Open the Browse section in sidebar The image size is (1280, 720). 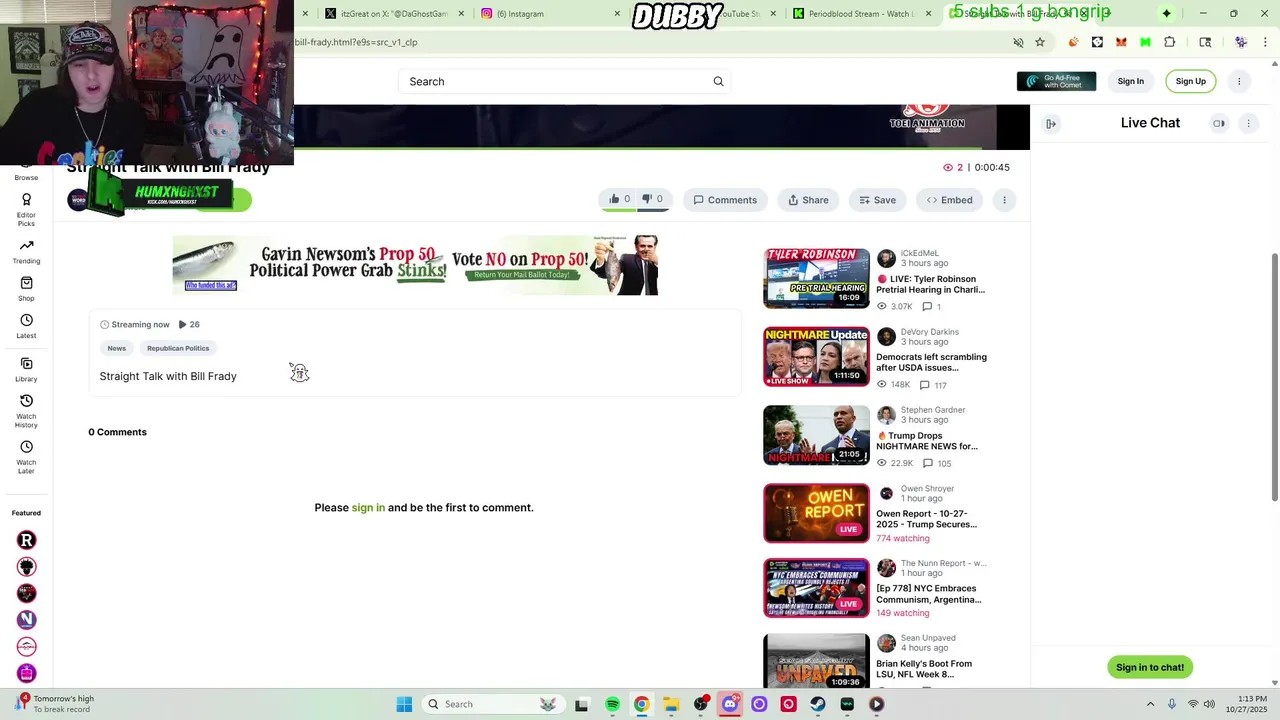[x=26, y=174]
